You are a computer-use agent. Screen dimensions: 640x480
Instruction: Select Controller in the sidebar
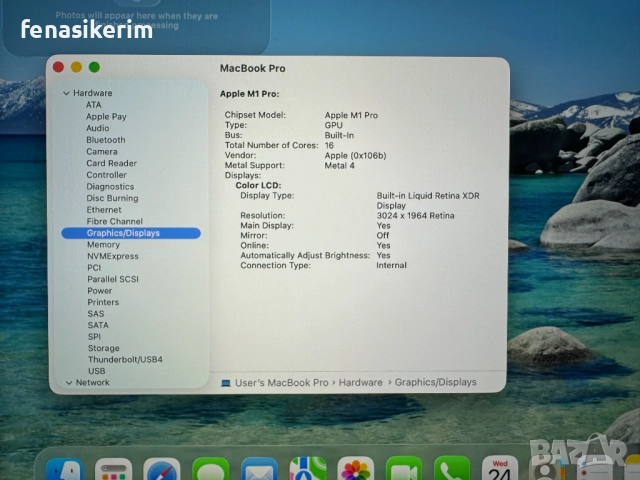107,175
